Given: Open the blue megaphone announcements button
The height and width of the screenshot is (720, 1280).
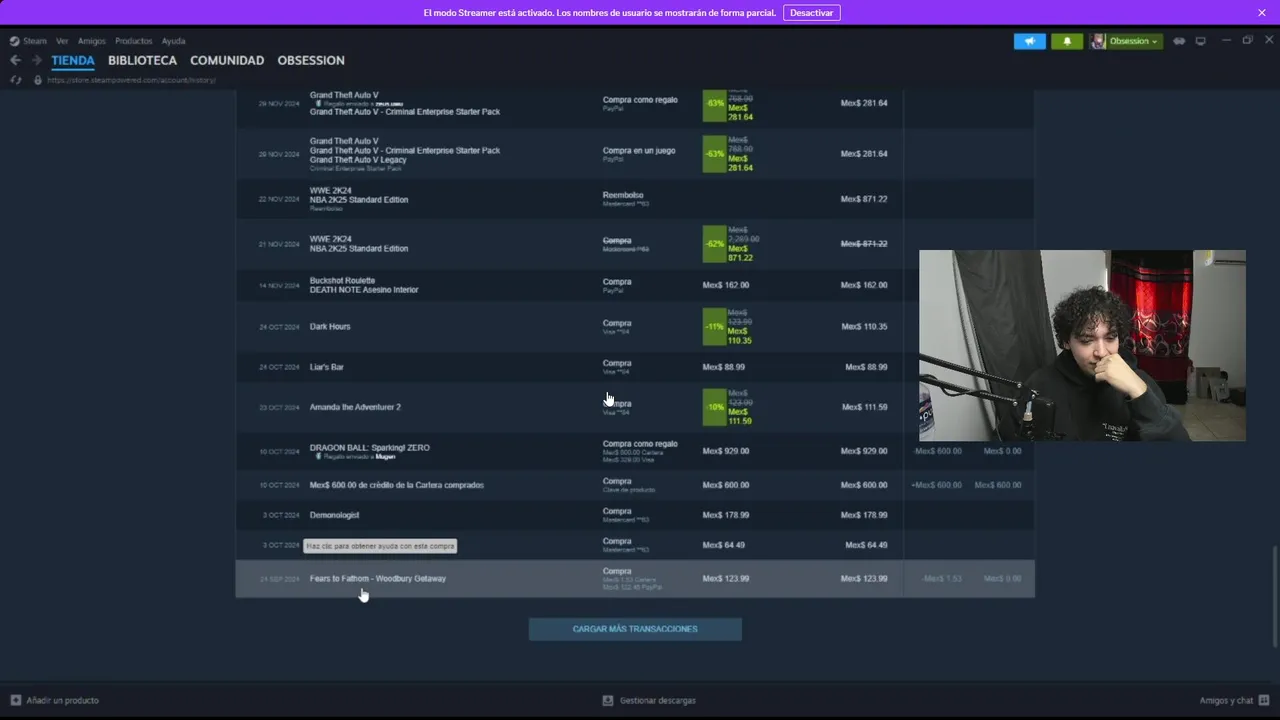Looking at the screenshot, I should pyautogui.click(x=1029, y=41).
